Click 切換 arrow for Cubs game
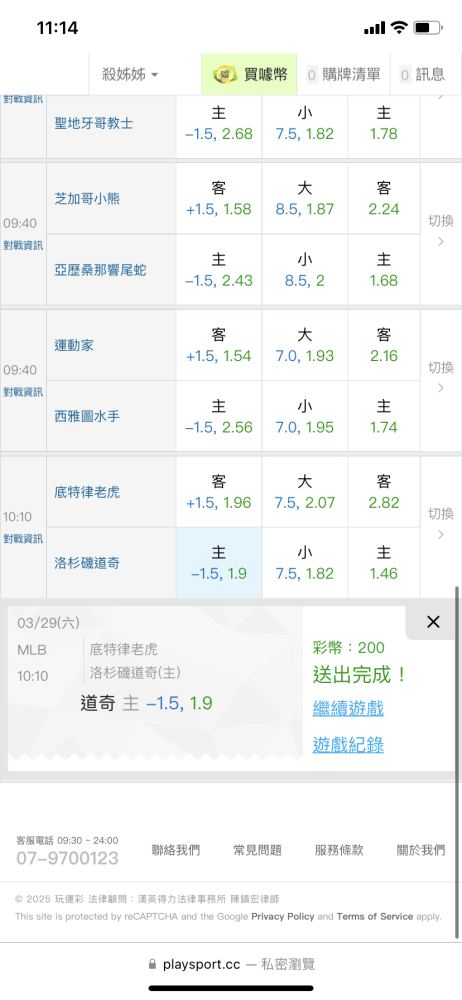This screenshot has height=1000, width=462. point(440,232)
